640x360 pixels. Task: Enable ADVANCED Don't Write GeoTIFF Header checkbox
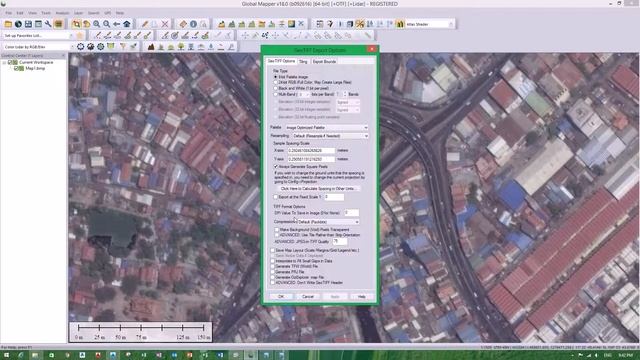point(273,282)
